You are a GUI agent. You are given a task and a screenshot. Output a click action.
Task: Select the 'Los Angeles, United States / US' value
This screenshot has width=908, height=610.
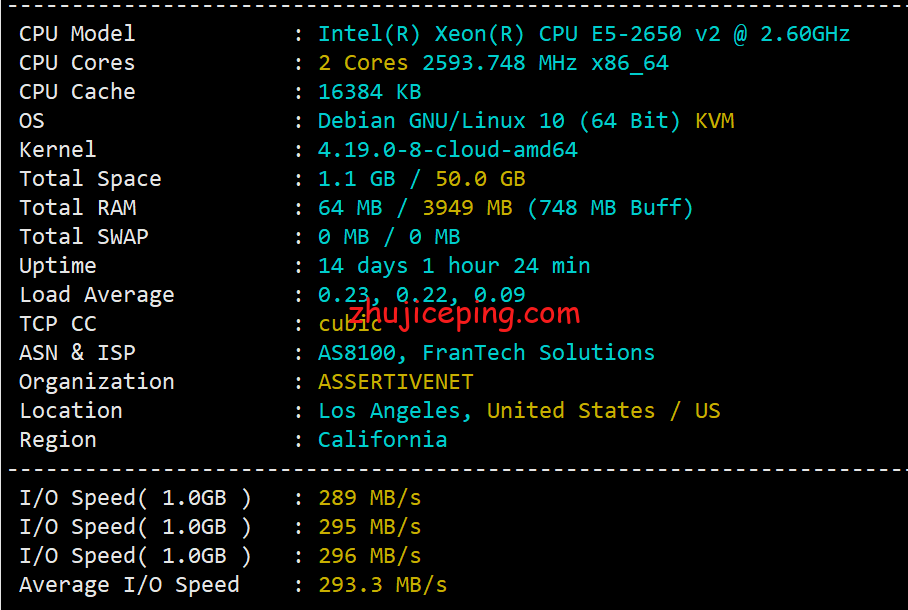click(x=519, y=411)
